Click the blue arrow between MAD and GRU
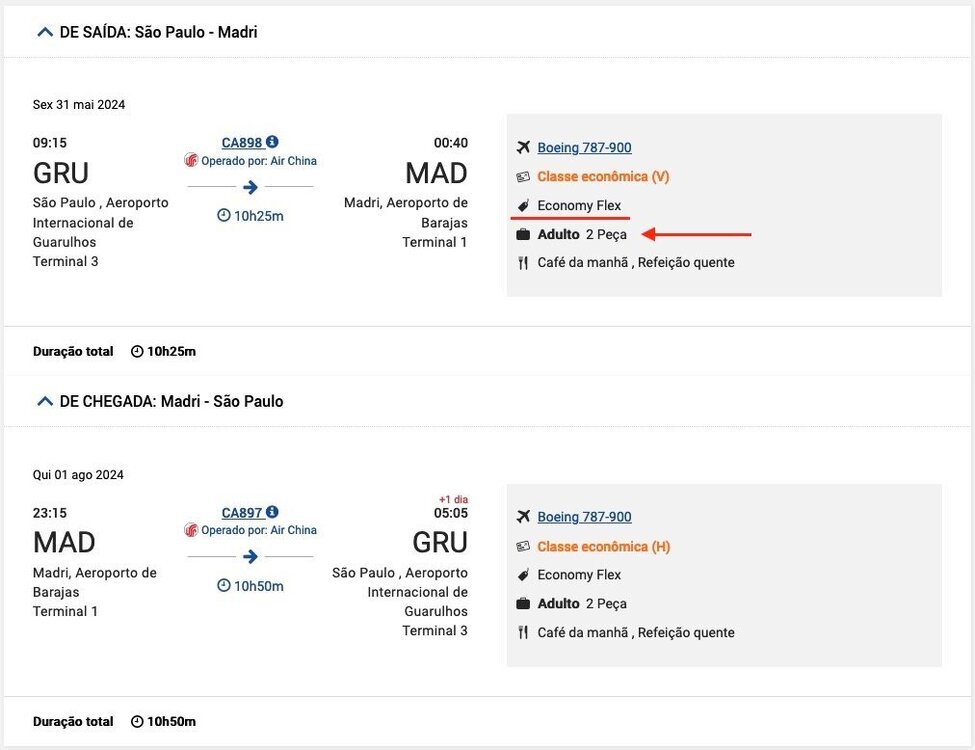 [250, 556]
